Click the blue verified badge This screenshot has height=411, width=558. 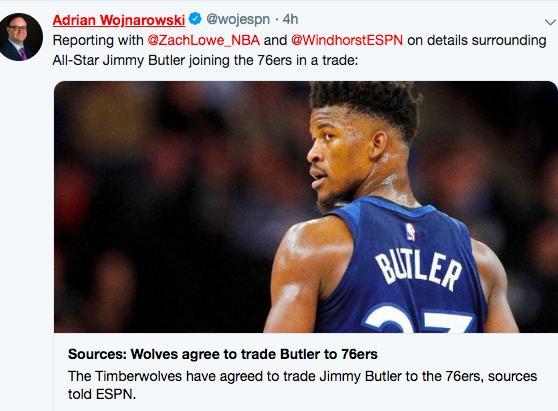point(195,19)
